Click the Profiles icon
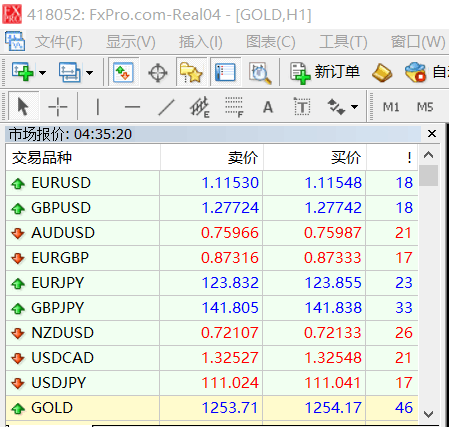449x427 pixels. [69, 72]
